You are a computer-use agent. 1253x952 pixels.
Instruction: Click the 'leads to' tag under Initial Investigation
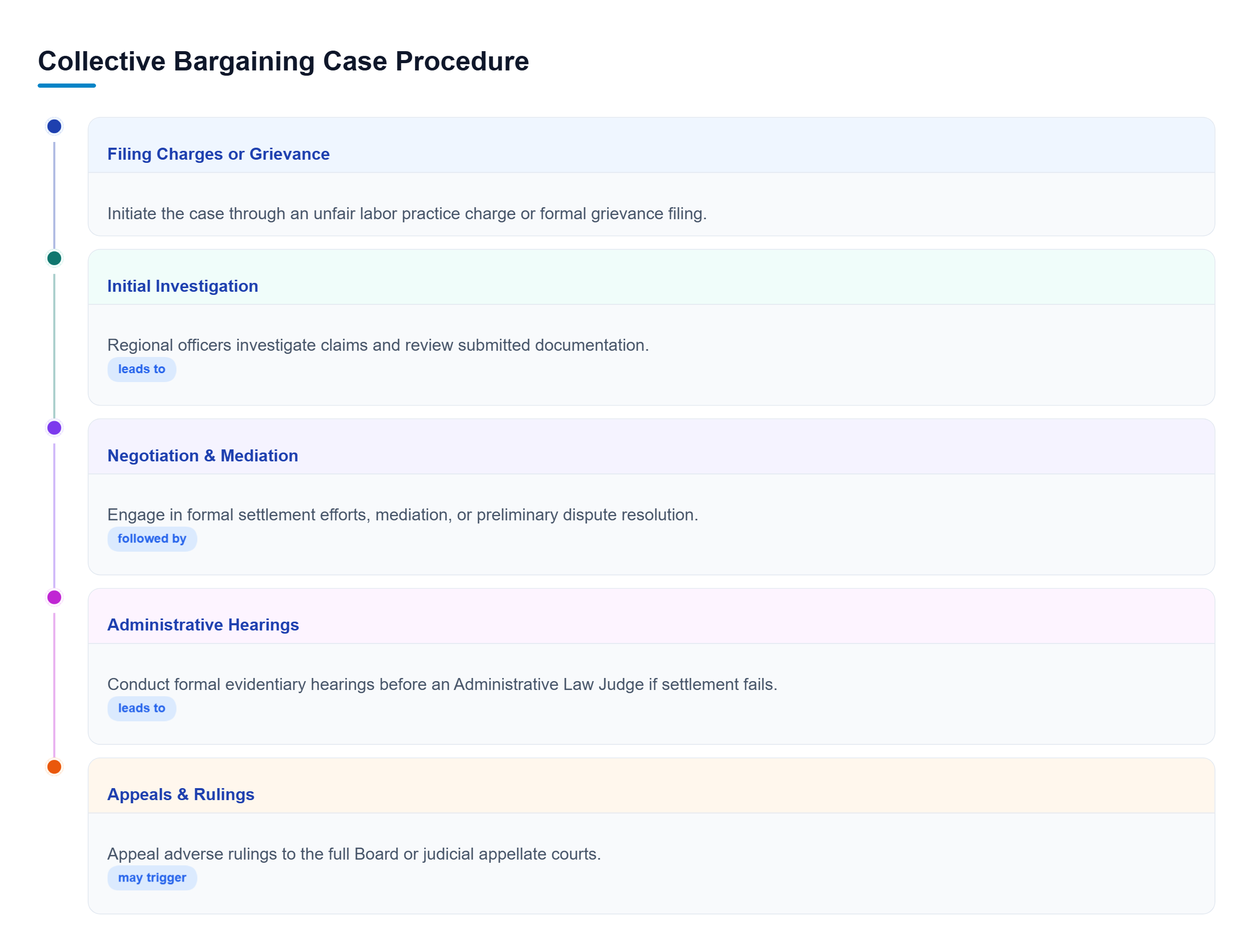[141, 370]
